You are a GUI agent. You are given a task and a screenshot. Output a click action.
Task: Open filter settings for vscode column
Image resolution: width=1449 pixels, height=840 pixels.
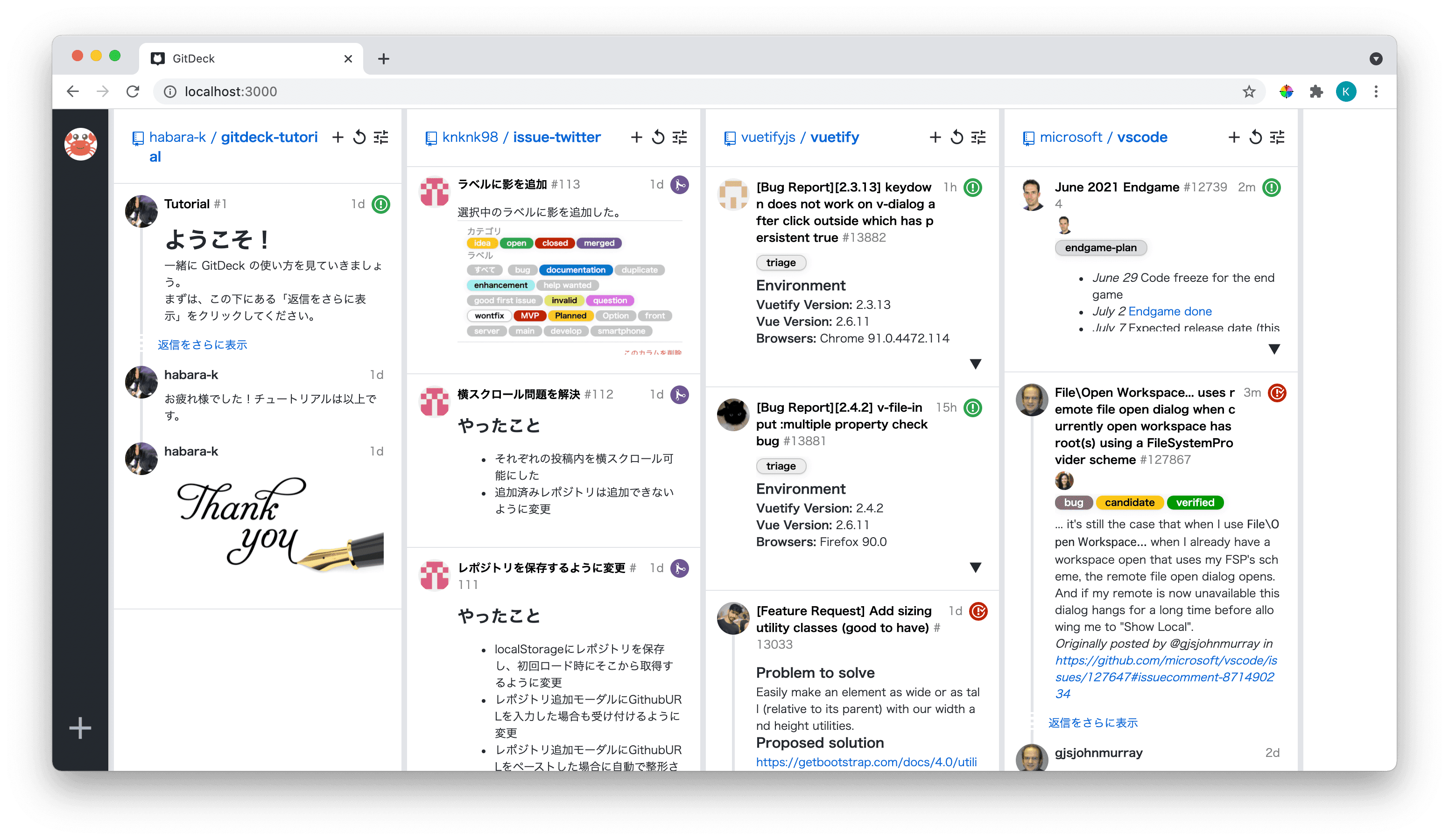[x=1277, y=137]
